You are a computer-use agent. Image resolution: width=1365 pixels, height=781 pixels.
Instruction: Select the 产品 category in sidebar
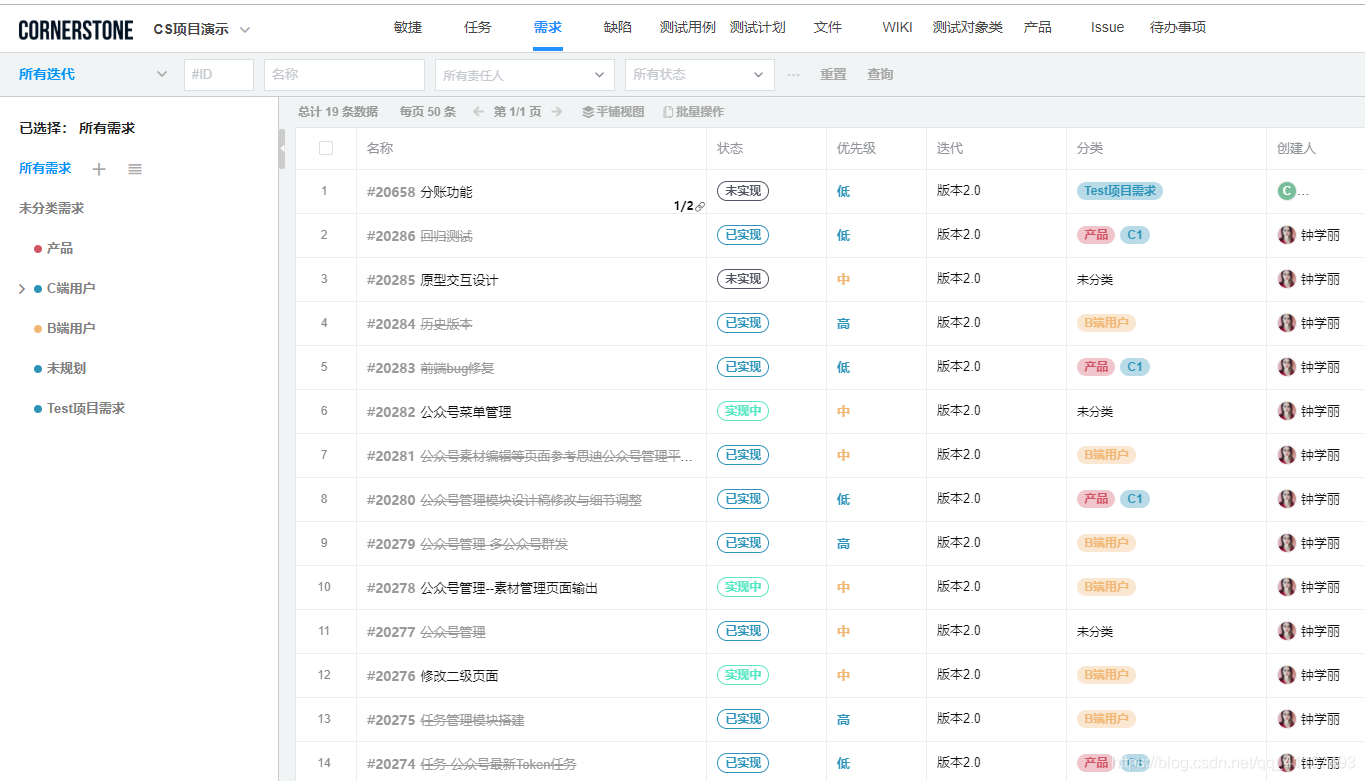[x=60, y=248]
